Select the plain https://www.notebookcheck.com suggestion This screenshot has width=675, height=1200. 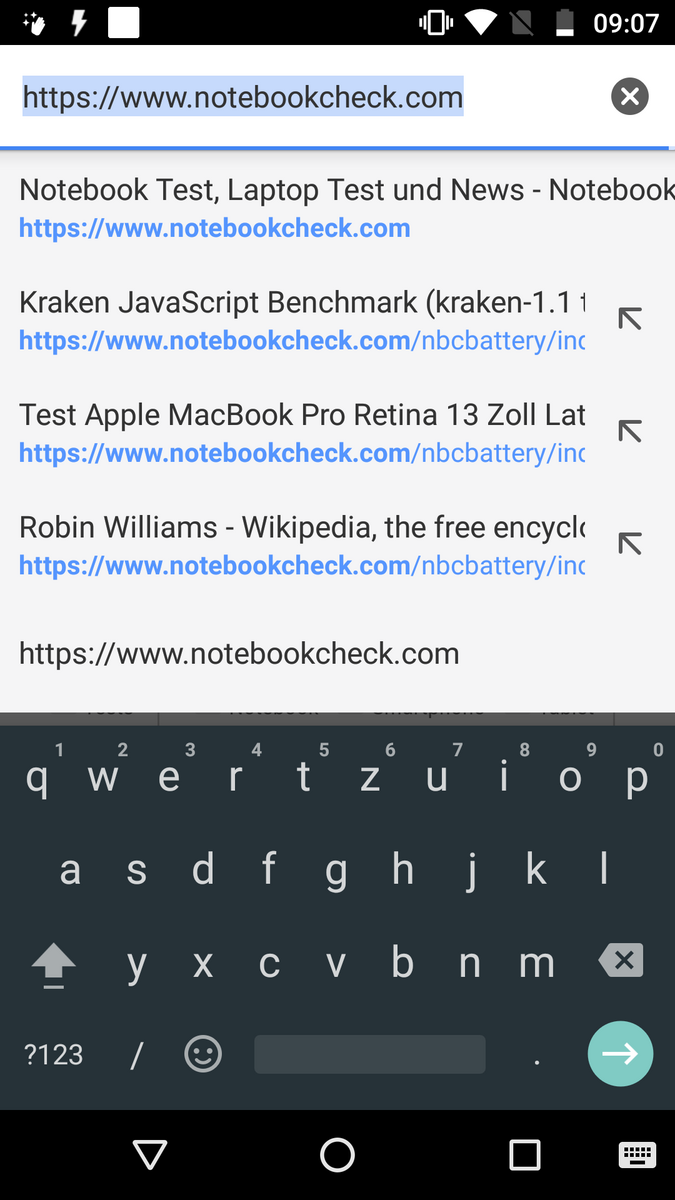pos(240,654)
